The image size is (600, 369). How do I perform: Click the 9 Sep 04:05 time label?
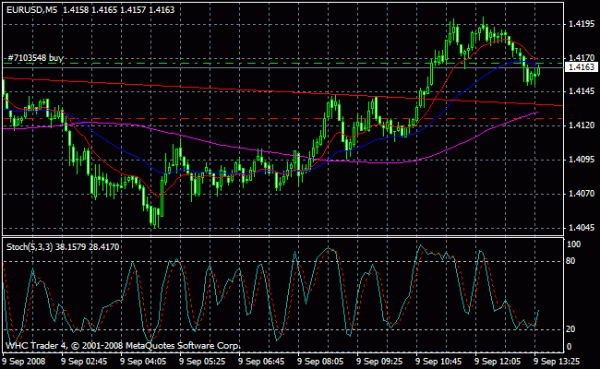[143, 361]
